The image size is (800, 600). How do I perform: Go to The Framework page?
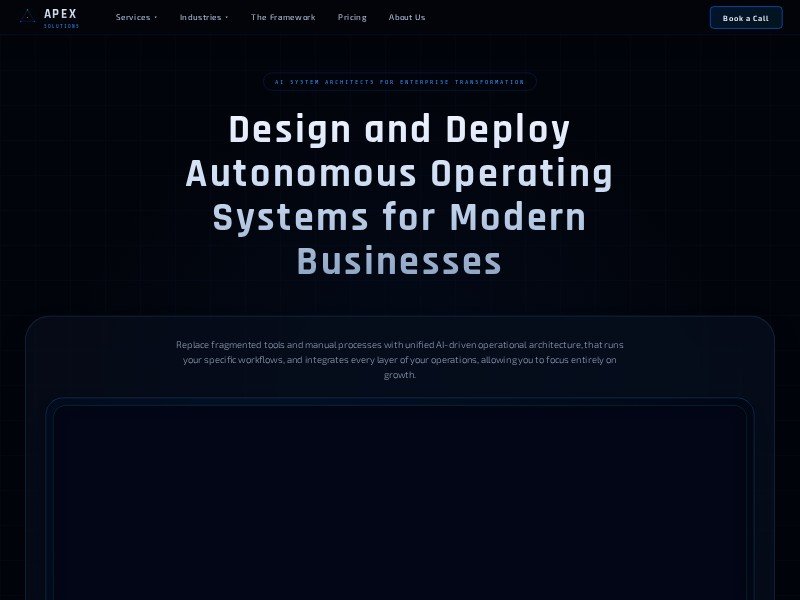(282, 17)
